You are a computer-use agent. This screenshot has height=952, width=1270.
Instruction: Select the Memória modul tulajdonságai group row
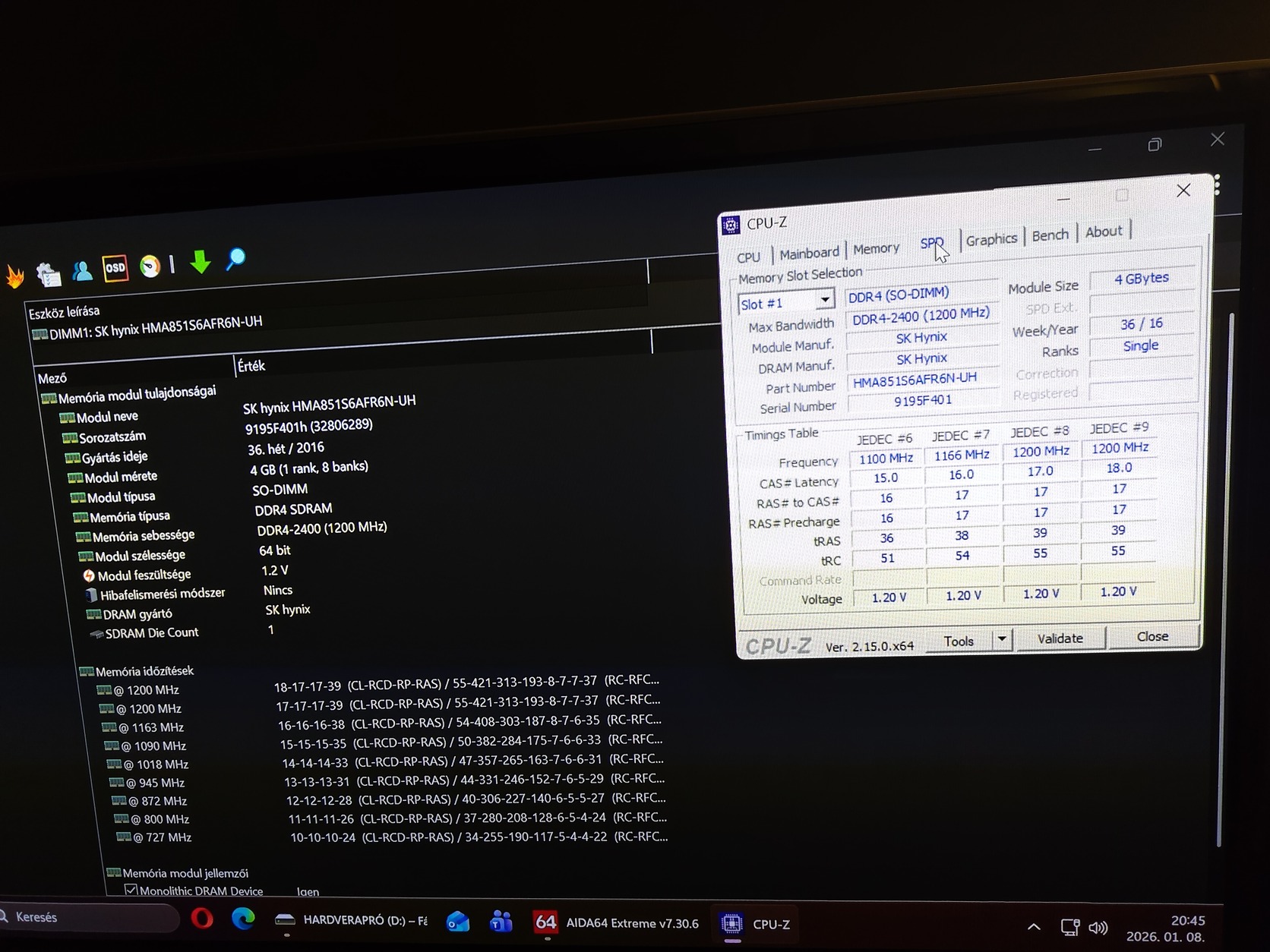click(129, 395)
